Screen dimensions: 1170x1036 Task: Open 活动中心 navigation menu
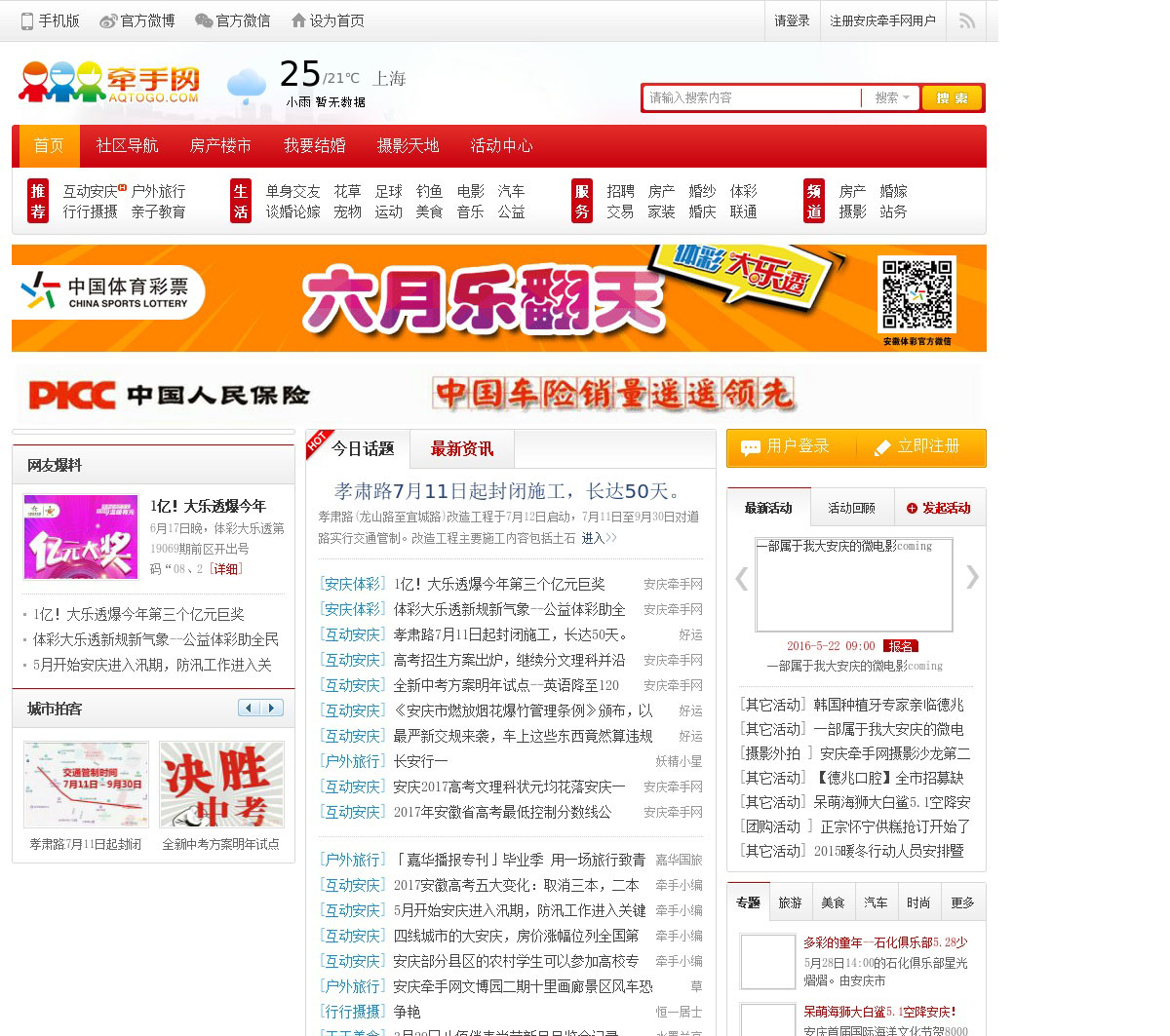[x=501, y=146]
